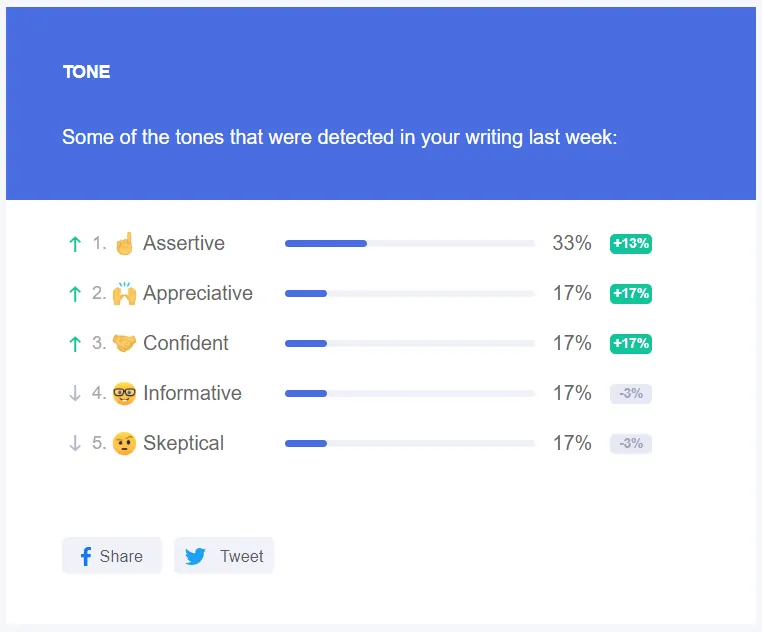Viewport: 762px width, 632px height.
Task: Click the +13% change badge for Assertive
Action: (x=631, y=244)
